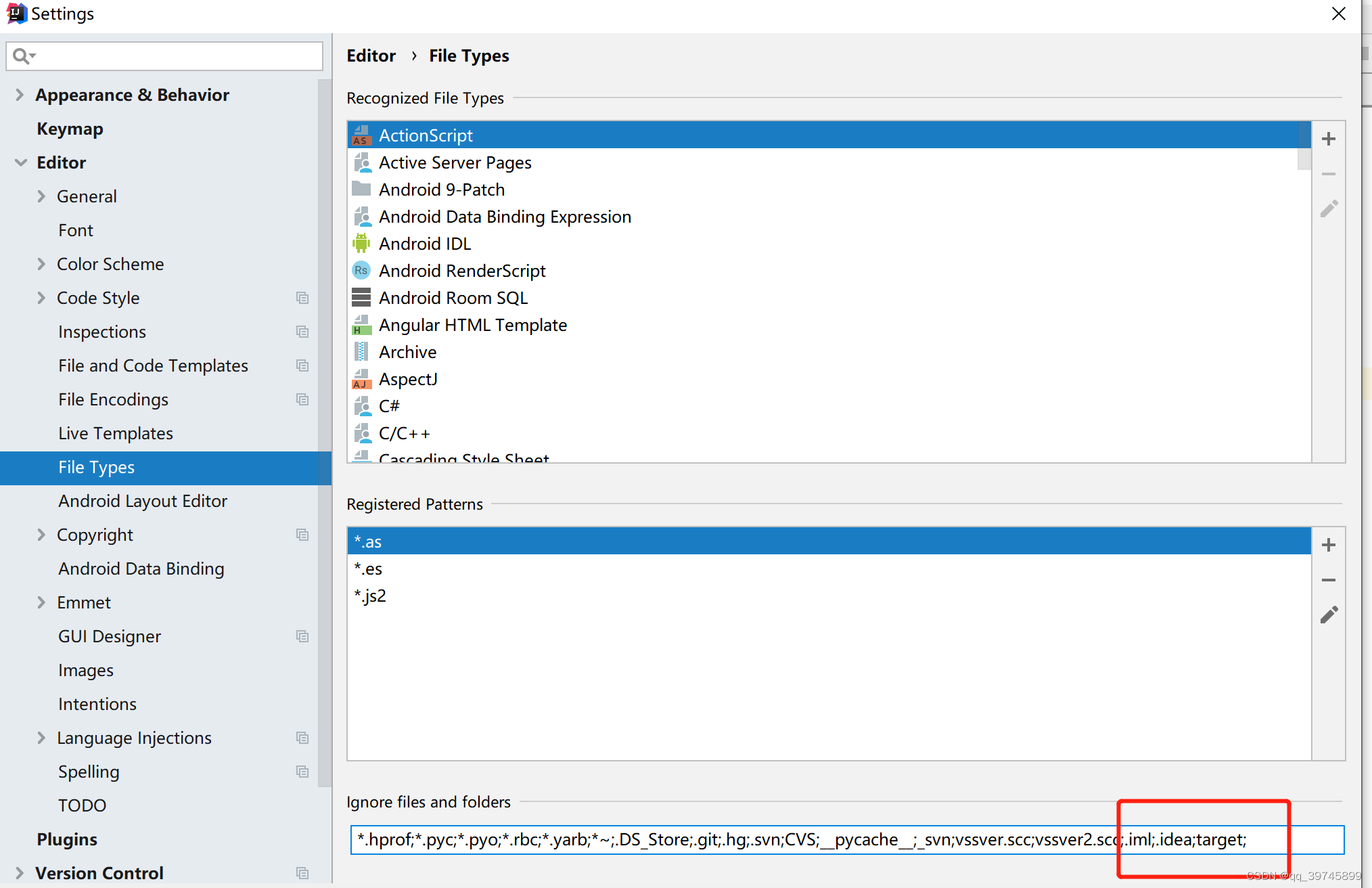Collapse the Editor tree section

click(x=21, y=162)
